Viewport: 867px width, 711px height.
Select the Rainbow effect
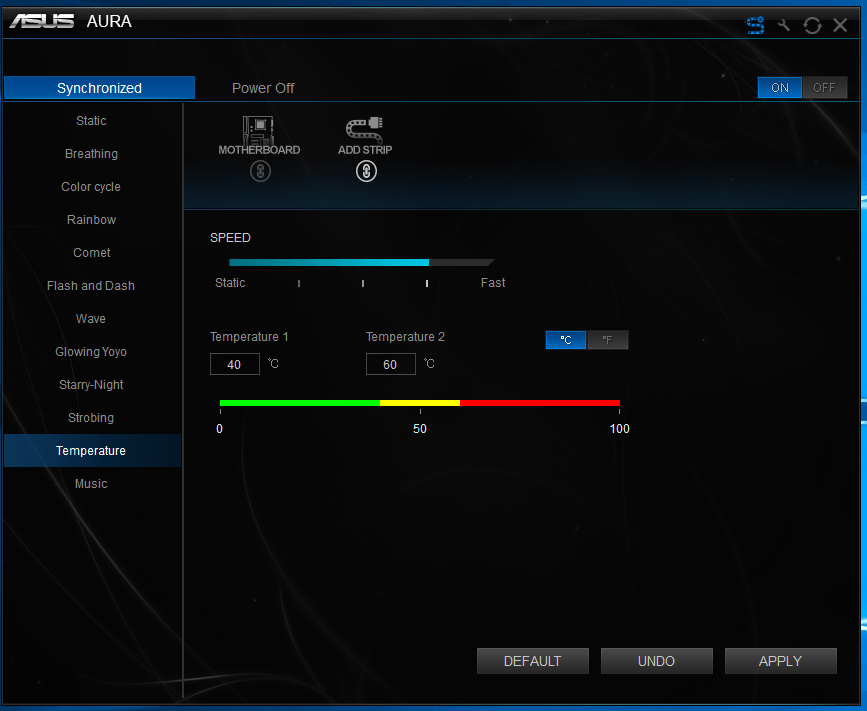(x=91, y=219)
